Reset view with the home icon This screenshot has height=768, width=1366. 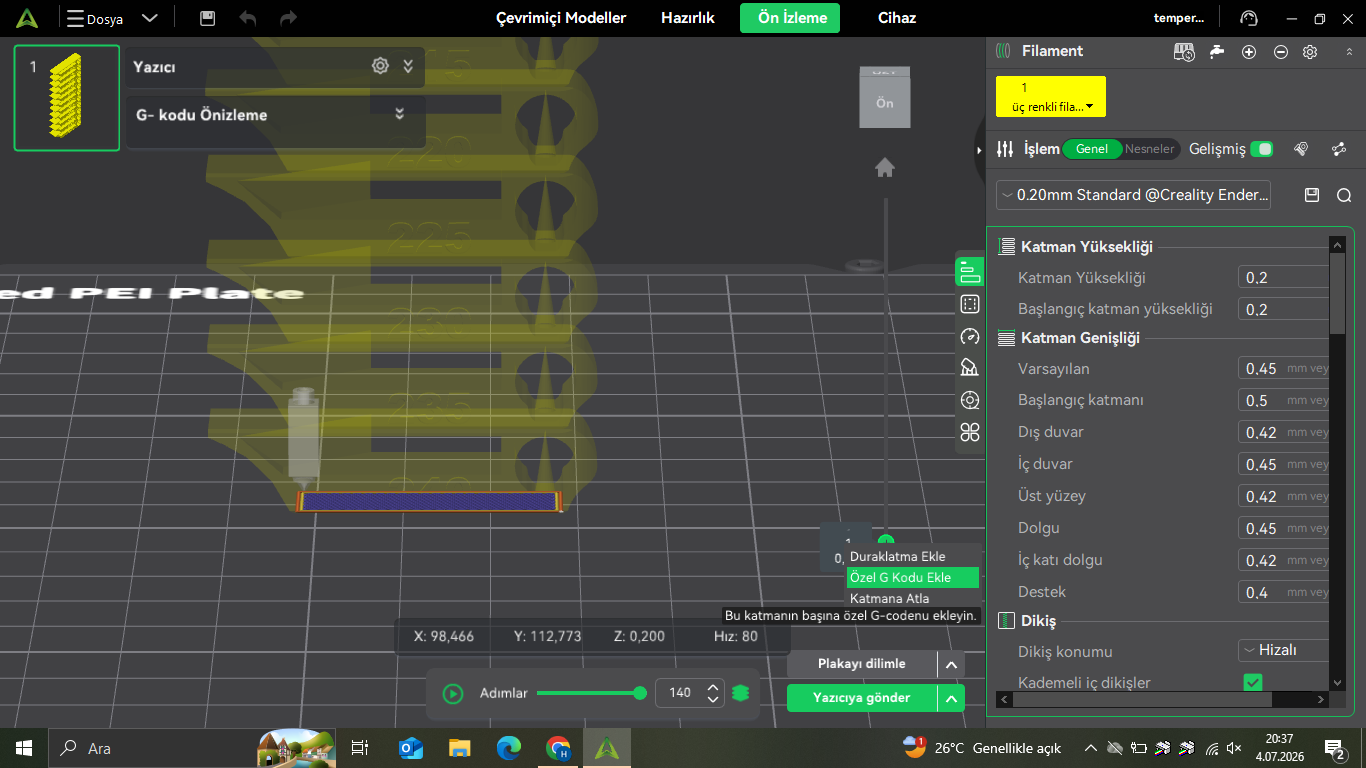885,168
